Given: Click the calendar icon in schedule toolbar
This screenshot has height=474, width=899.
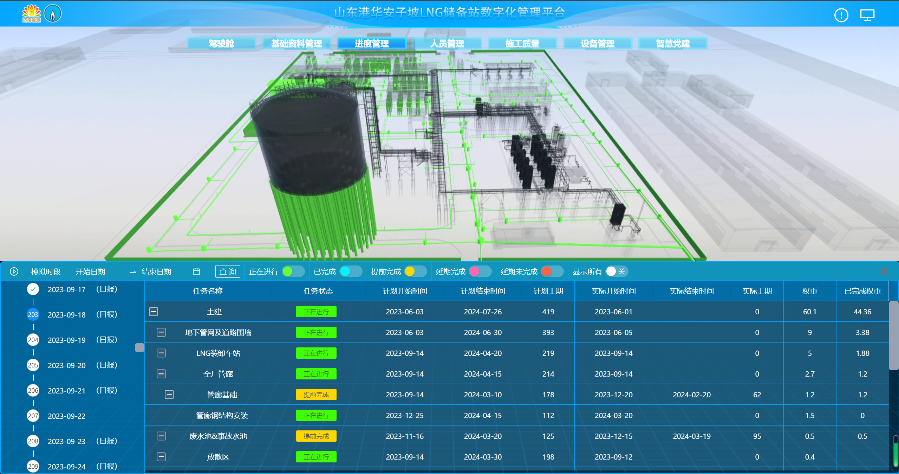Looking at the screenshot, I should pyautogui.click(x=196, y=271).
